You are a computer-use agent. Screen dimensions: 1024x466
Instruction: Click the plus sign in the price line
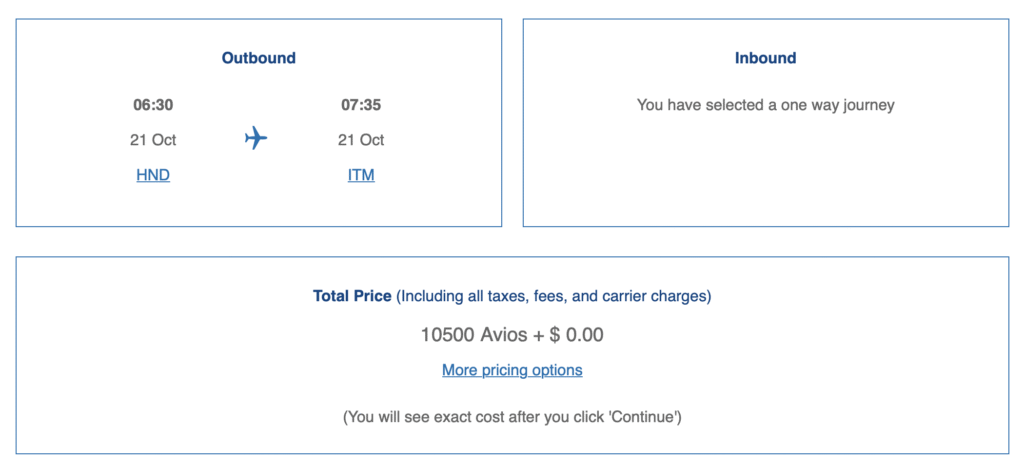click(x=539, y=334)
